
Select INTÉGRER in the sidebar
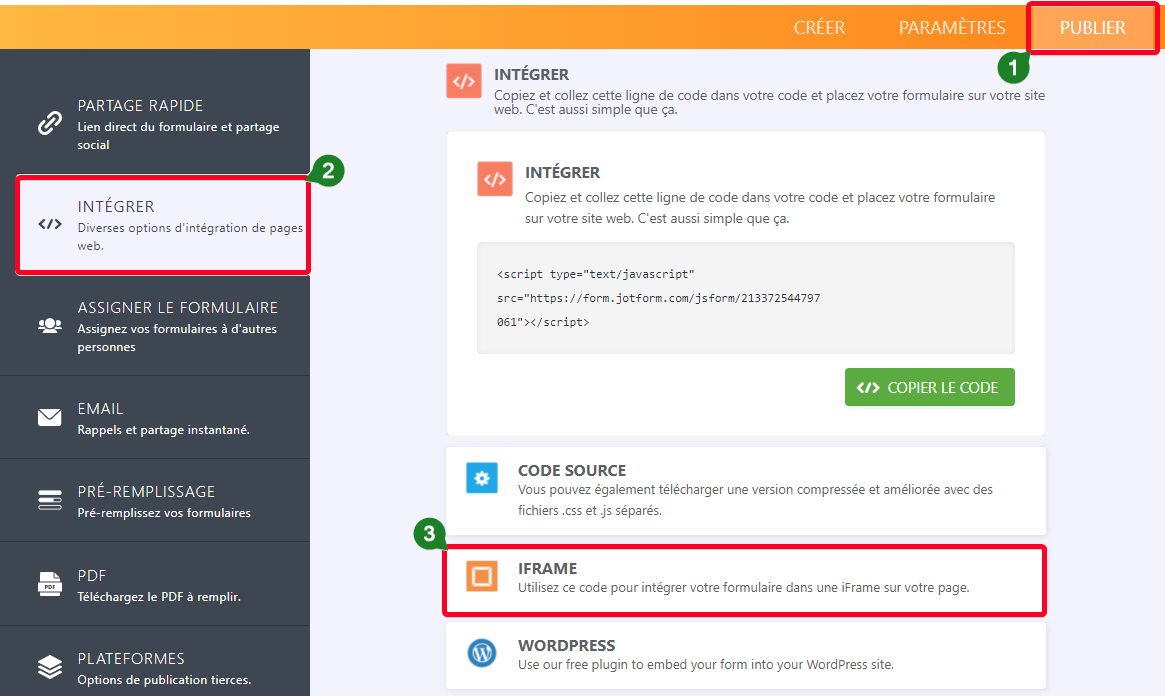163,225
